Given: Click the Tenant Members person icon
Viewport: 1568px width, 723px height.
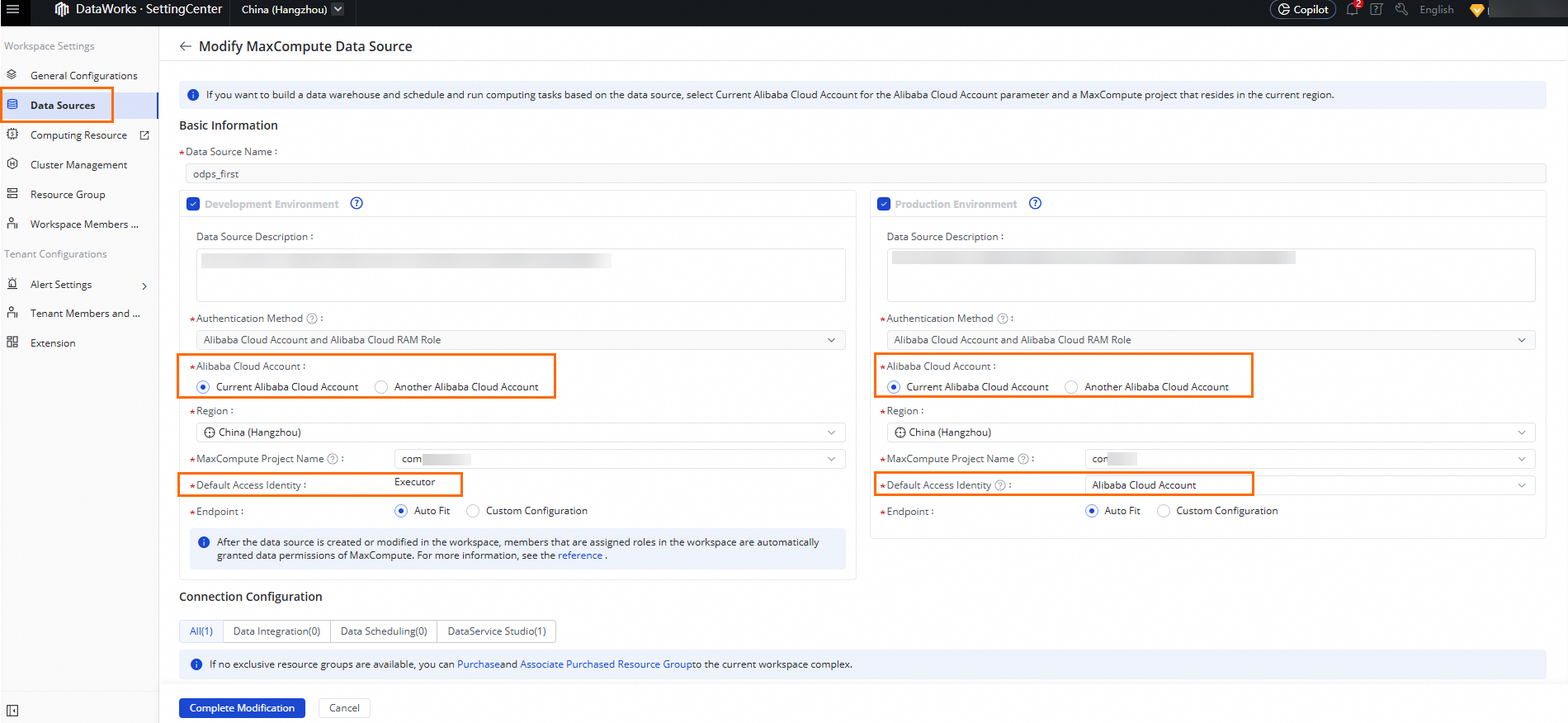Looking at the screenshot, I should tap(12, 313).
